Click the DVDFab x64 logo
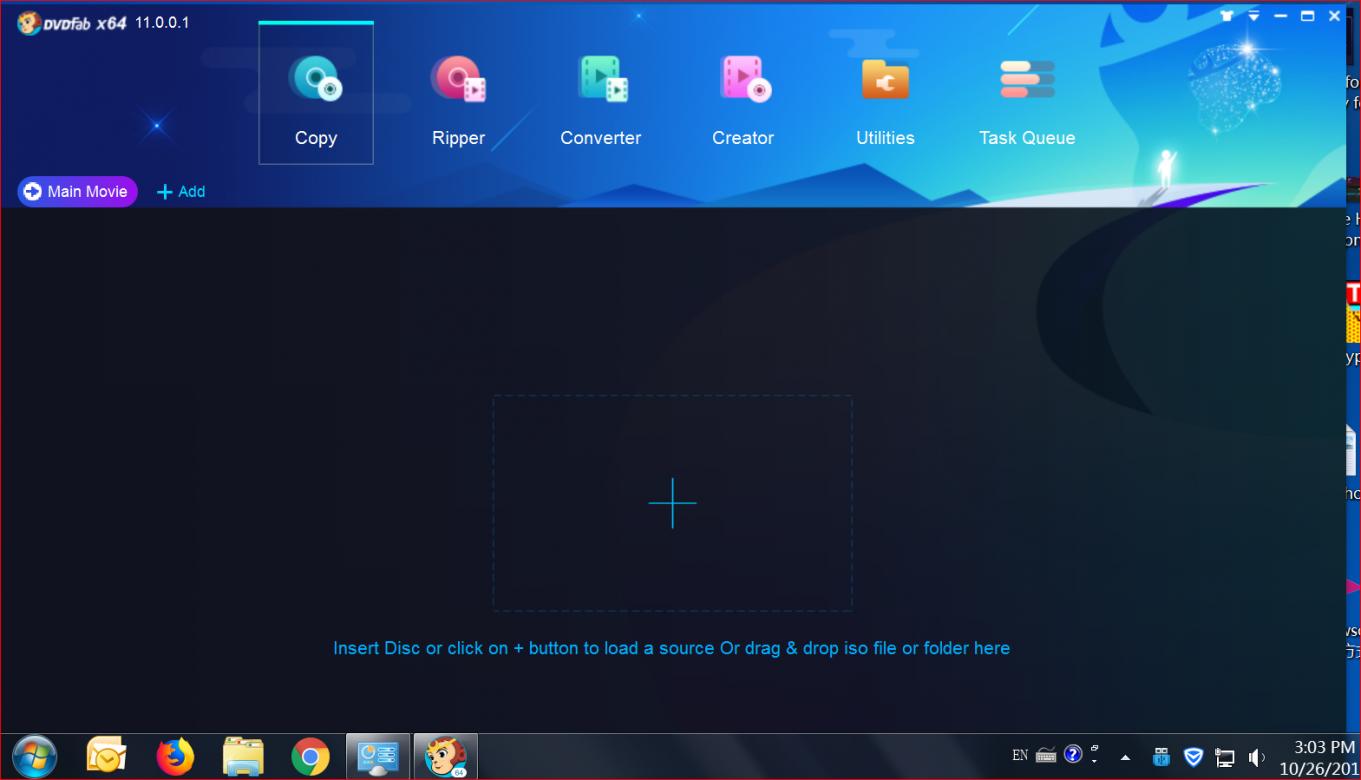This screenshot has height=780, width=1361. click(72, 23)
